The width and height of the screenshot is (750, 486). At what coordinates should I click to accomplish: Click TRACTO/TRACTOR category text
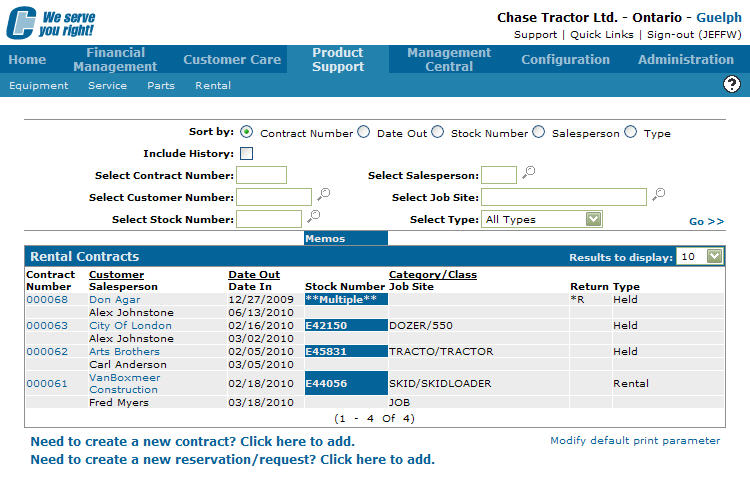tap(441, 351)
